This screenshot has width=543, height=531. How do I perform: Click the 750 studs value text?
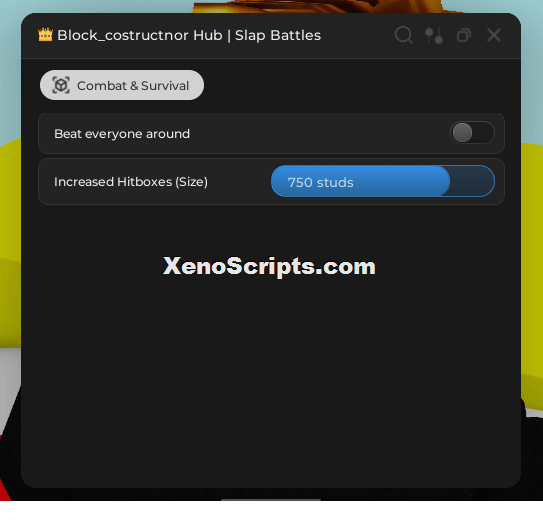click(x=320, y=183)
